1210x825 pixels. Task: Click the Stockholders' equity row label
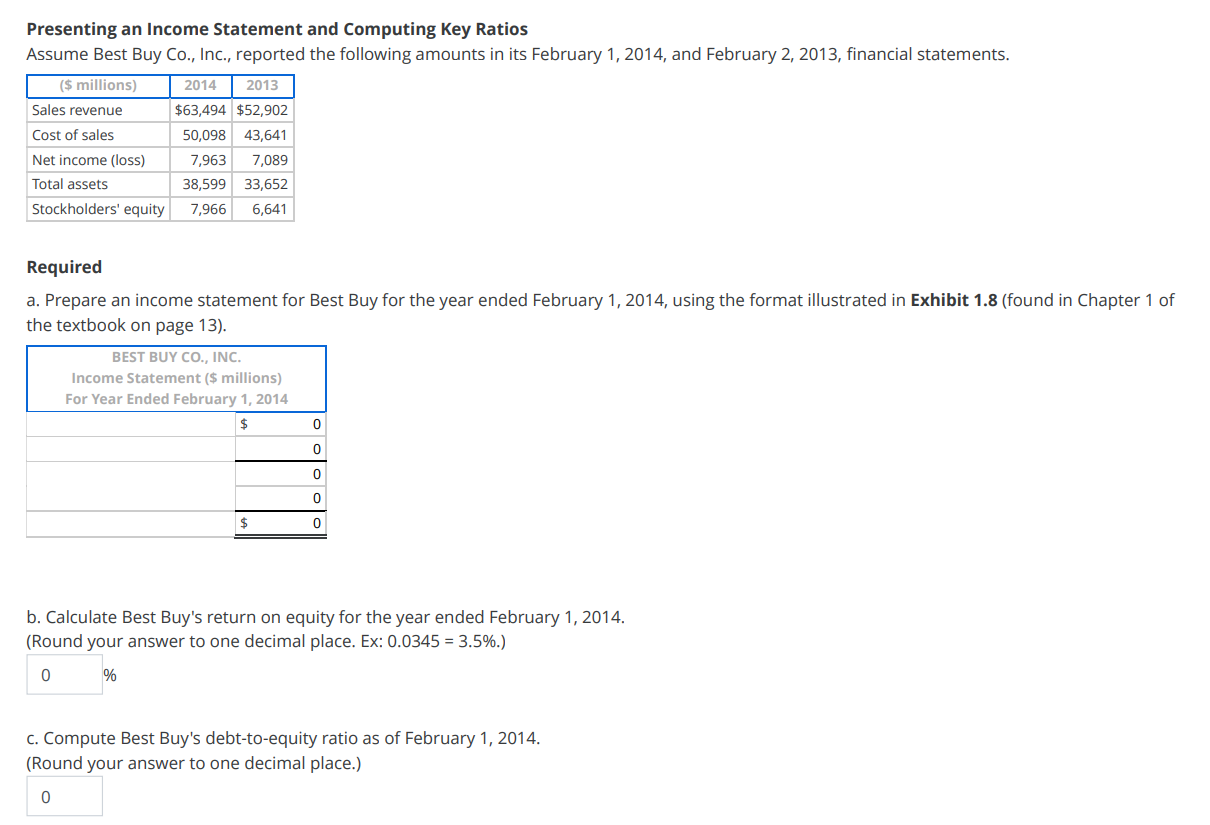[97, 209]
